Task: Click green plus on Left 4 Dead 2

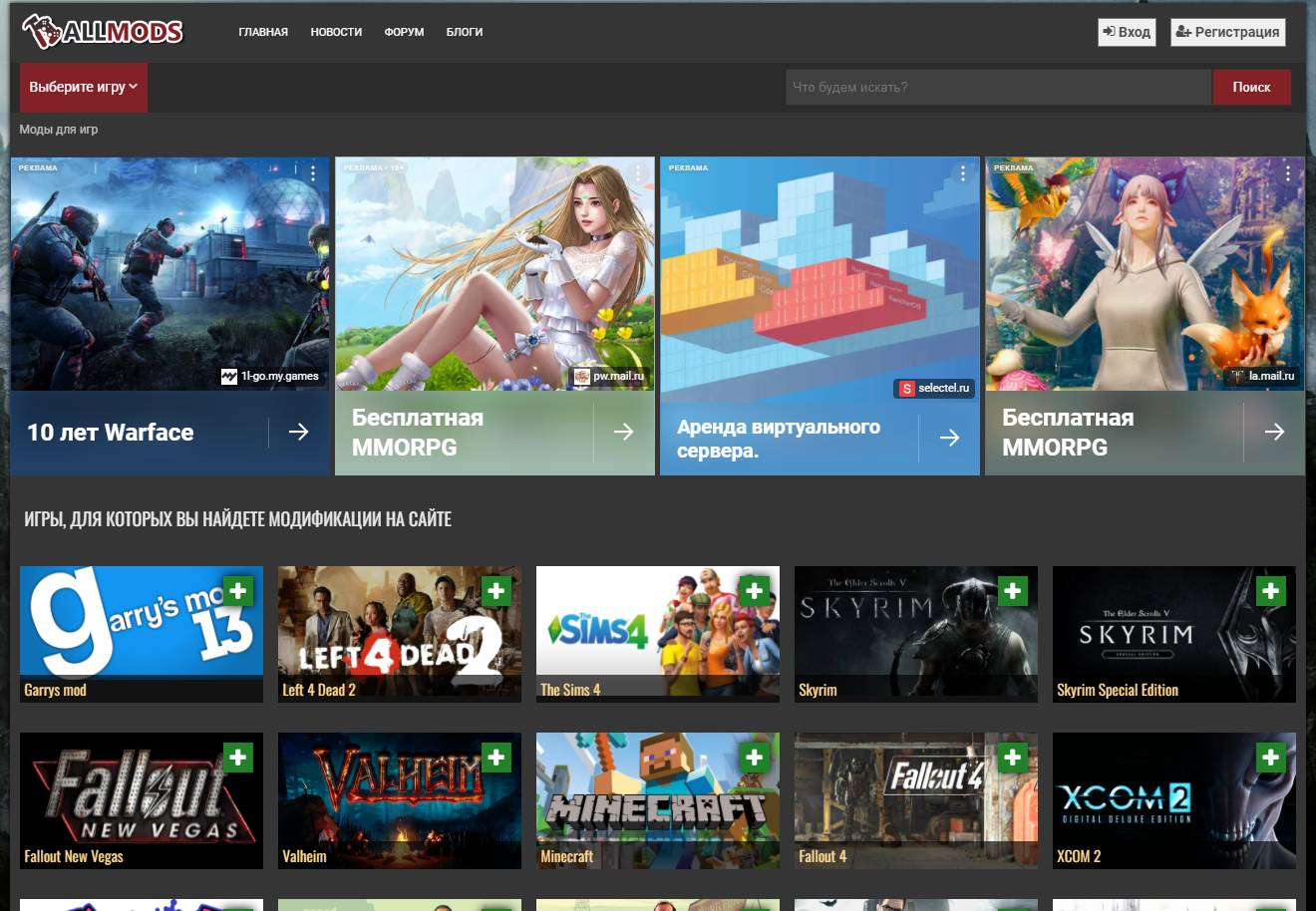Action: [495, 591]
